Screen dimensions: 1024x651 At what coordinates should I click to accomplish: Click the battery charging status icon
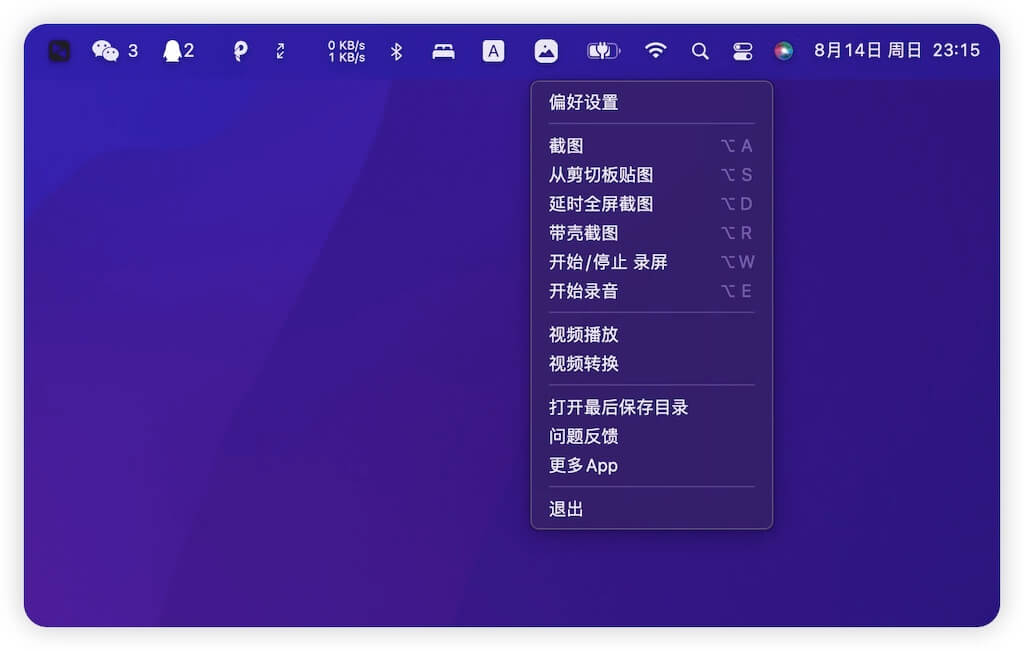[x=603, y=51]
